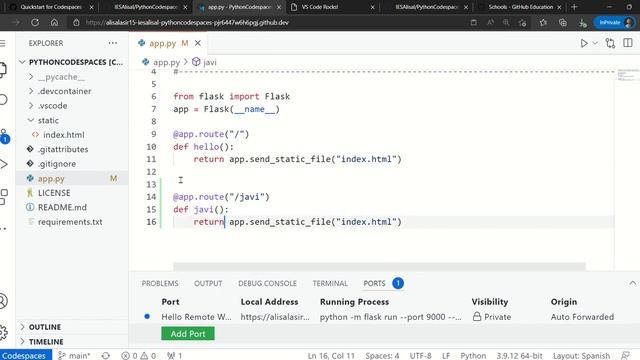
Task: Switch to the TERMINAL panel tab
Action: pos(330,283)
